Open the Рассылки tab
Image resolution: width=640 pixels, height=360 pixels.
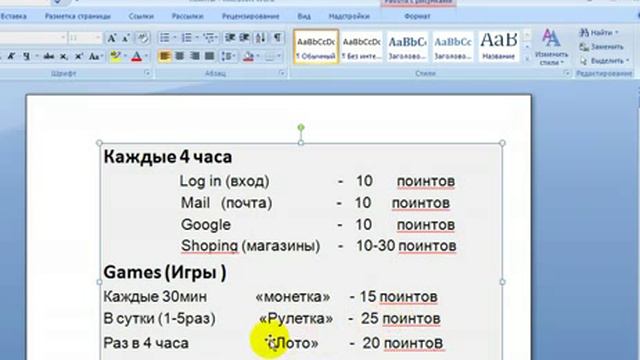coord(187,16)
